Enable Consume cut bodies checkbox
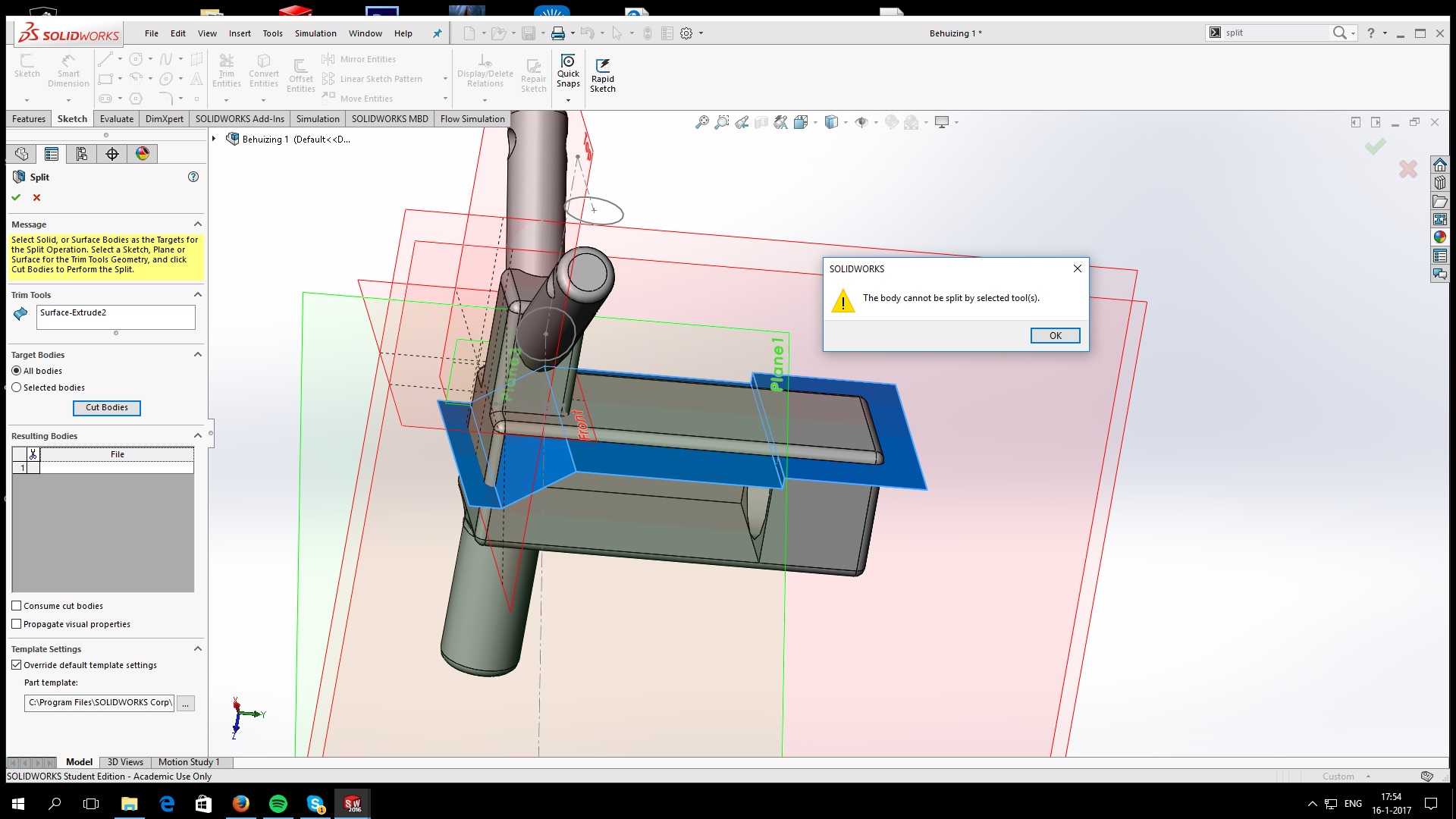The height and width of the screenshot is (819, 1456). click(17, 606)
